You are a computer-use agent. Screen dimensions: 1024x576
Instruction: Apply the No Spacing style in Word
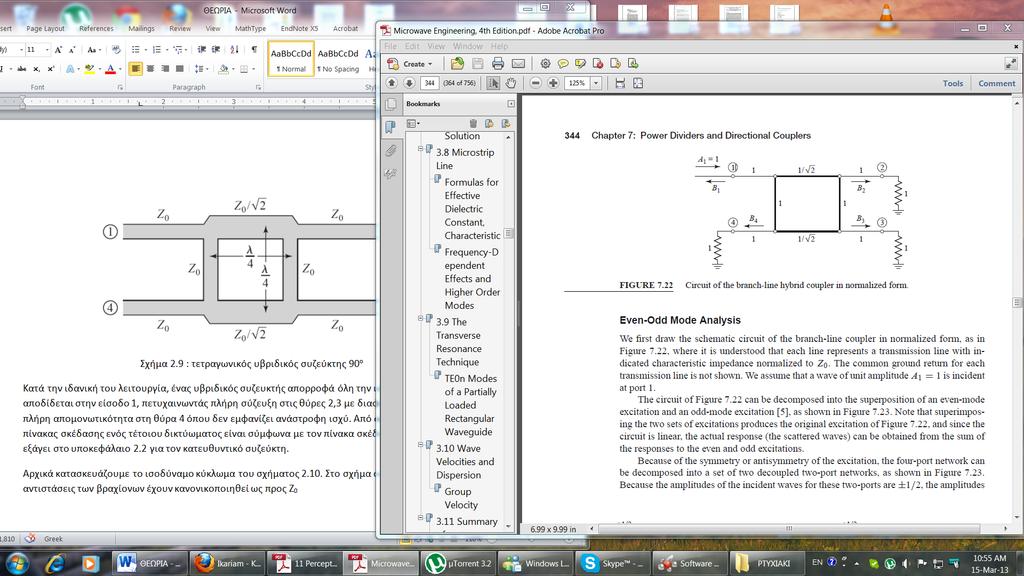point(338,59)
